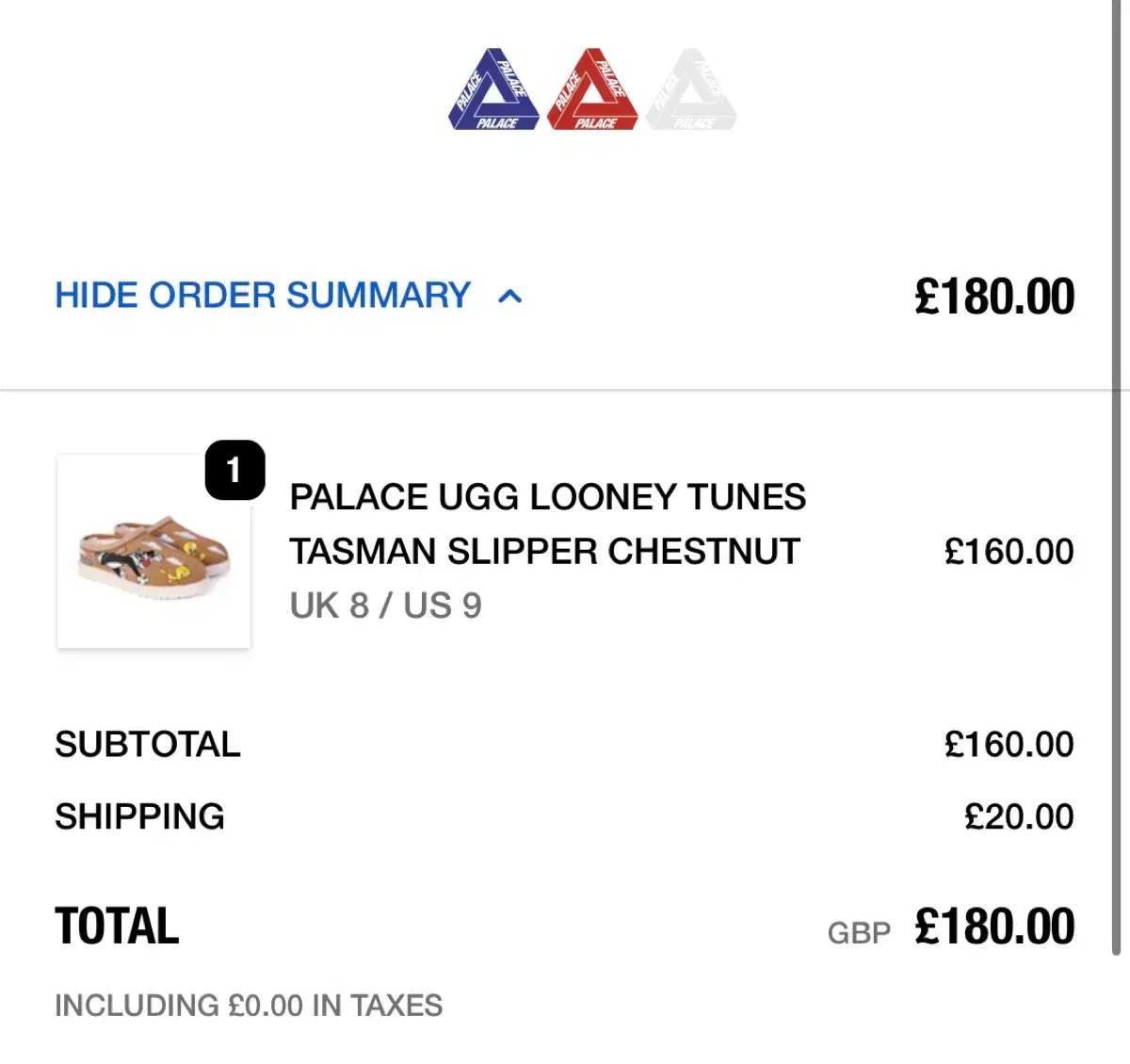This screenshot has width=1130, height=1064.
Task: Click the £180.00 amount beside order summary
Action: point(993,297)
